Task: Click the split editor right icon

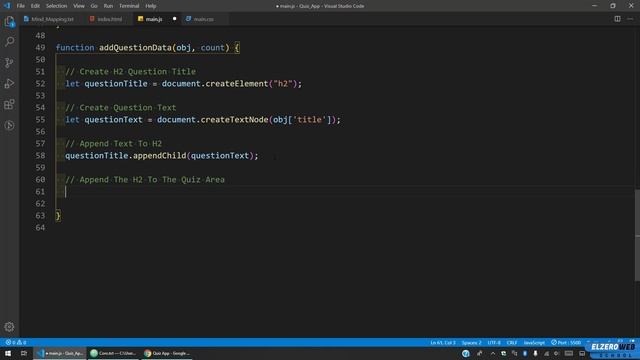Action: pos(617,19)
